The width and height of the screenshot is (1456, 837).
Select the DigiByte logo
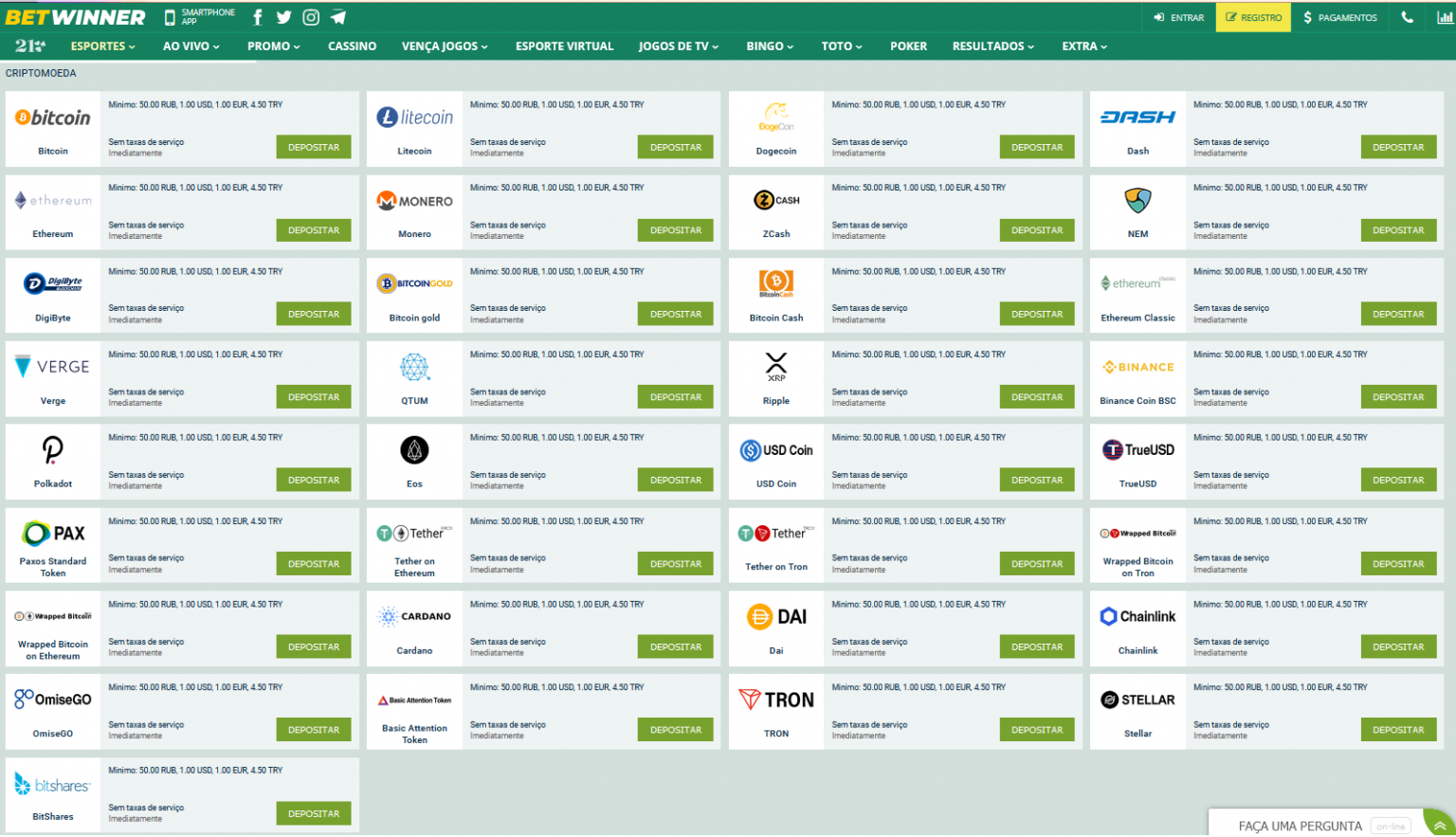[x=53, y=283]
